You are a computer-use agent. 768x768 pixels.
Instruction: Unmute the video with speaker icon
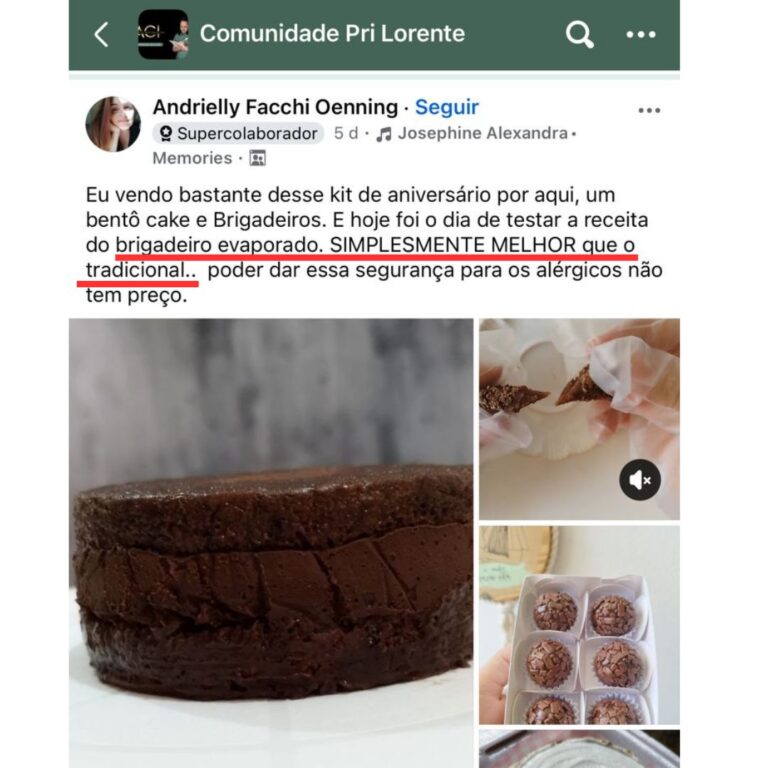click(640, 480)
